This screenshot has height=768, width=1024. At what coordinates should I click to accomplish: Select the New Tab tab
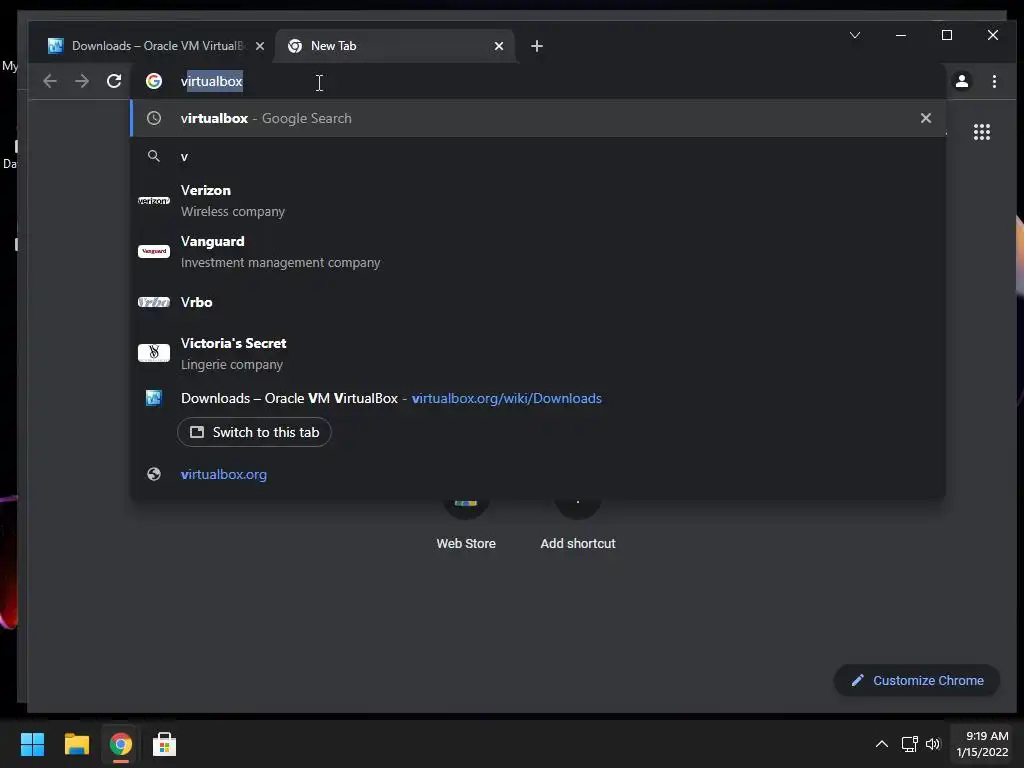[394, 46]
